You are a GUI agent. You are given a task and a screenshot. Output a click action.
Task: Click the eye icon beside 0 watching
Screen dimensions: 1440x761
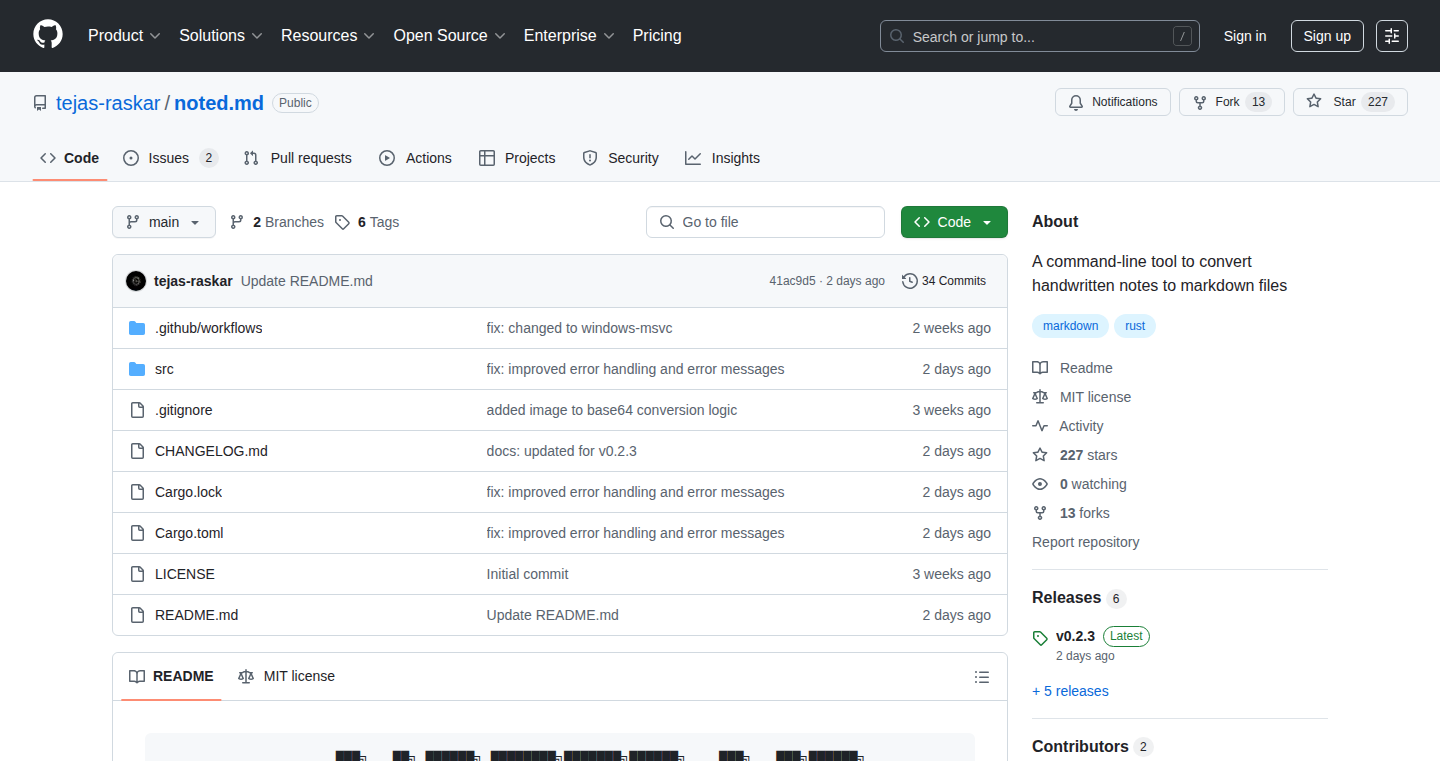(x=1040, y=484)
